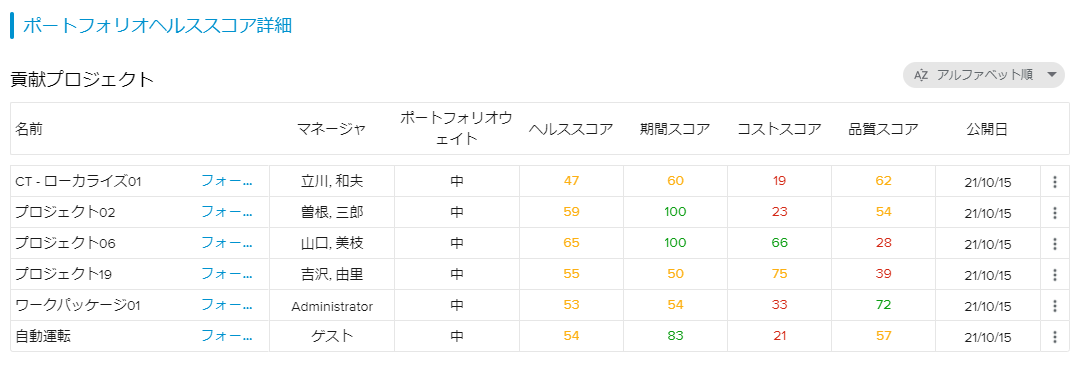Open the フォー... link for 自動運転
The height and width of the screenshot is (370, 1081).
click(x=227, y=336)
